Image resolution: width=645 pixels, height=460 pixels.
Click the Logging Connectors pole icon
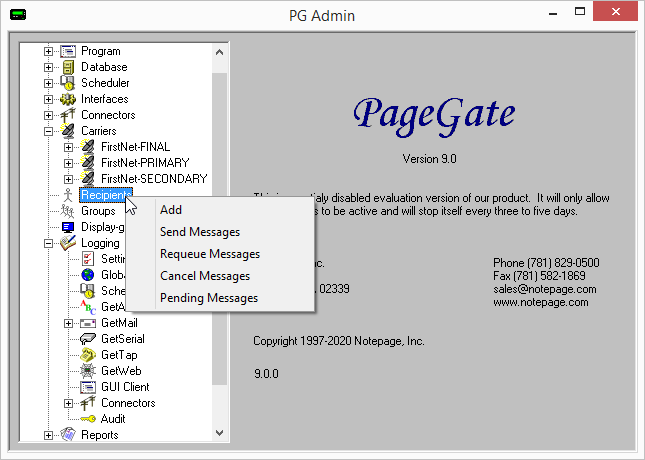(x=88, y=403)
